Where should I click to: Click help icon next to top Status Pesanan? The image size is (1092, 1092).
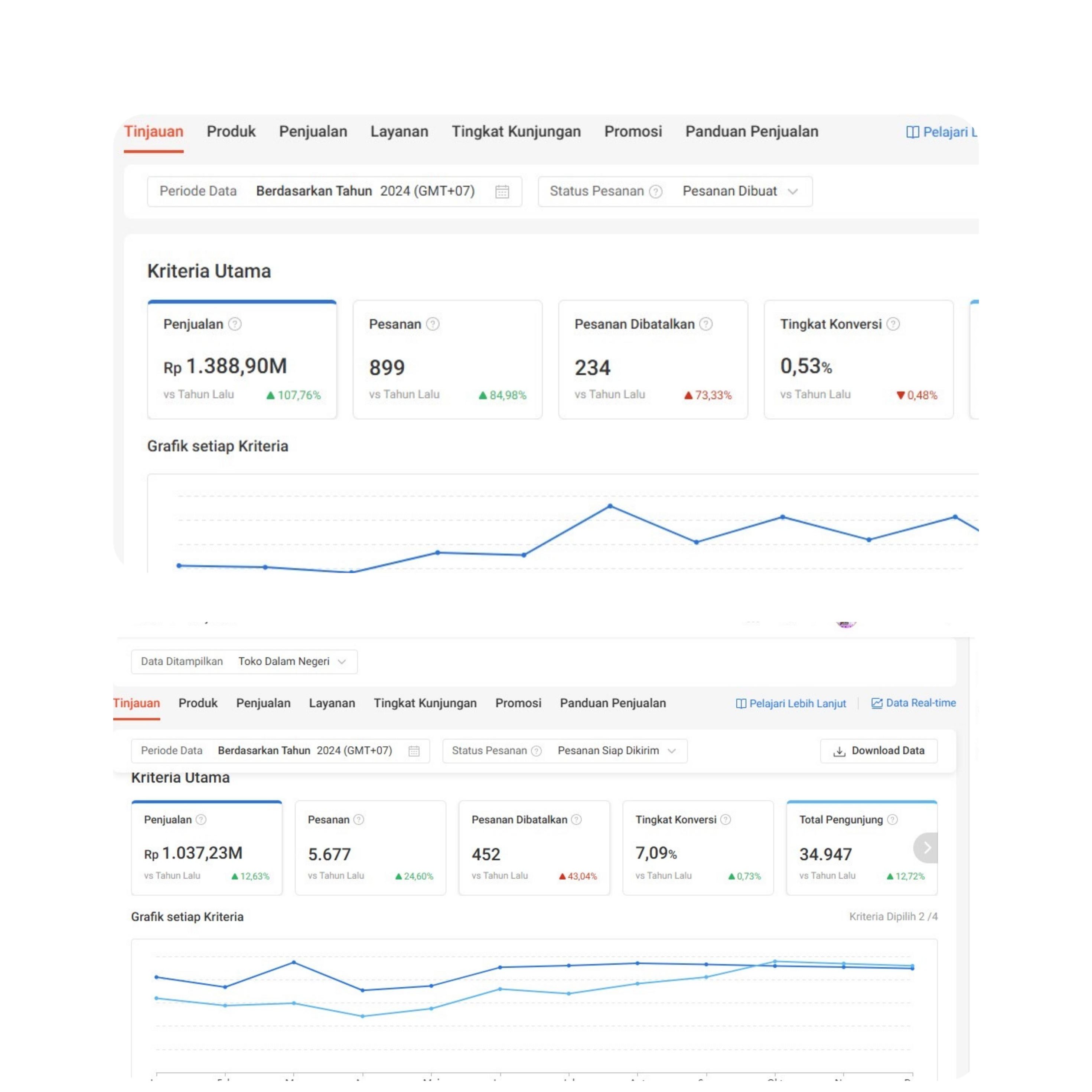click(655, 192)
